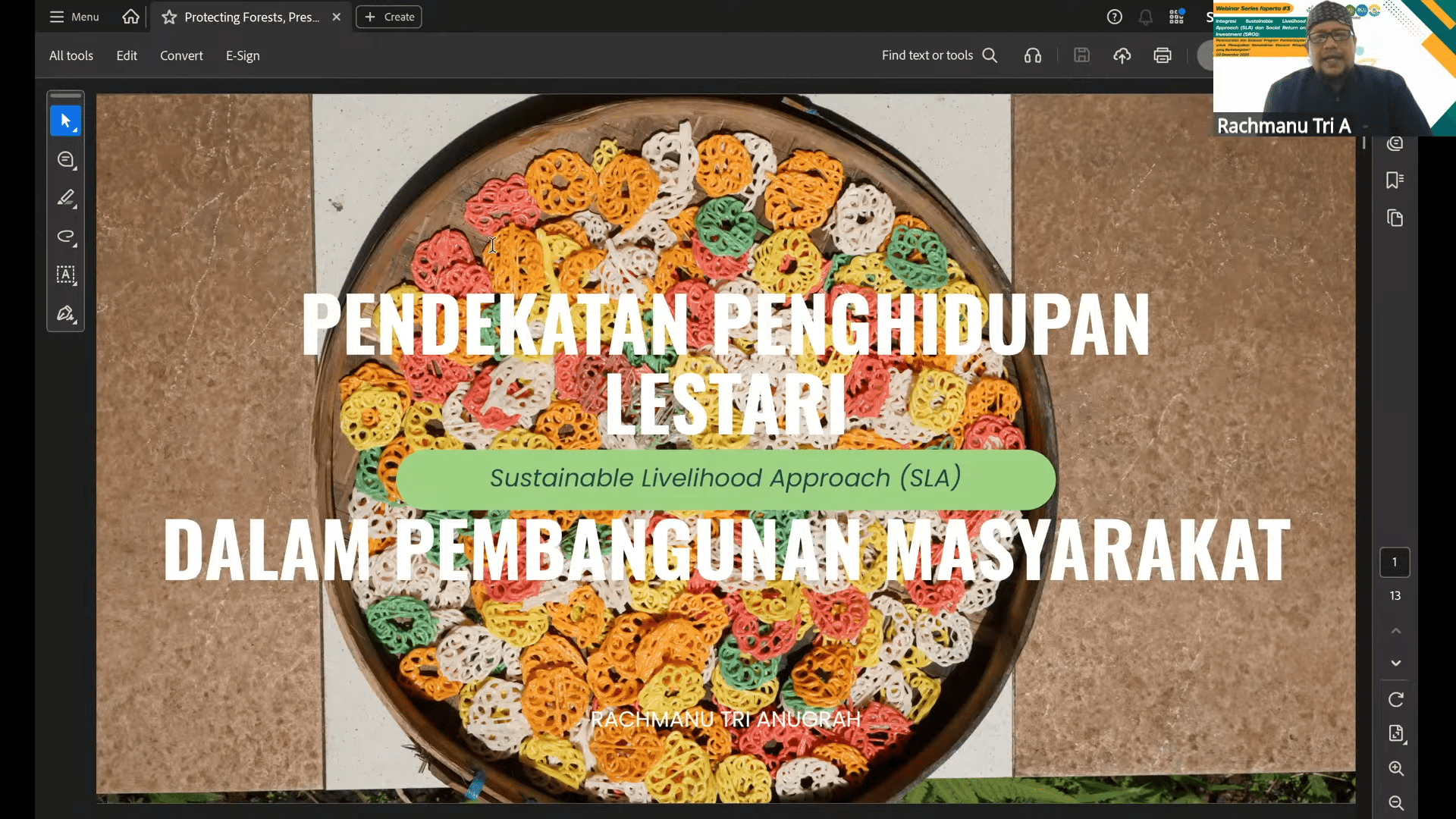Open the fill and sign pen tool
Image resolution: width=1456 pixels, height=819 pixels.
65,313
